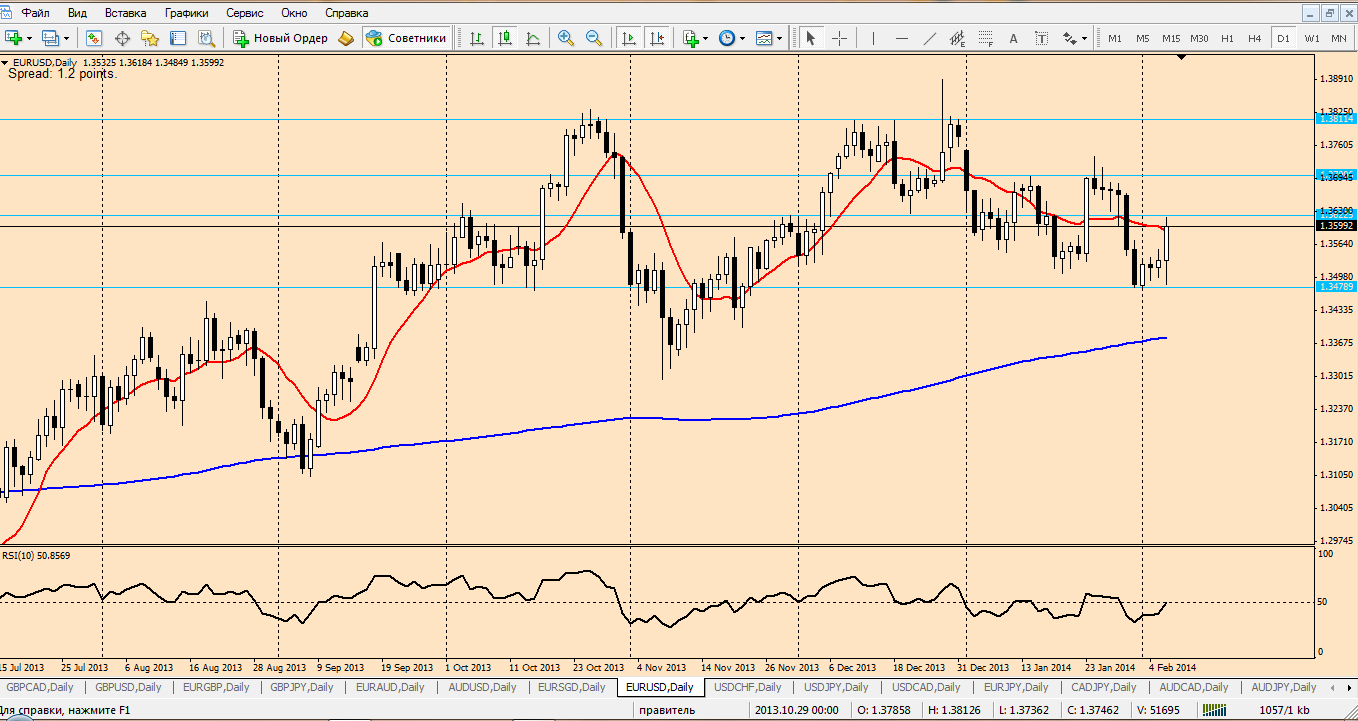Select the text A tool
The width and height of the screenshot is (1358, 721).
click(x=1013, y=38)
